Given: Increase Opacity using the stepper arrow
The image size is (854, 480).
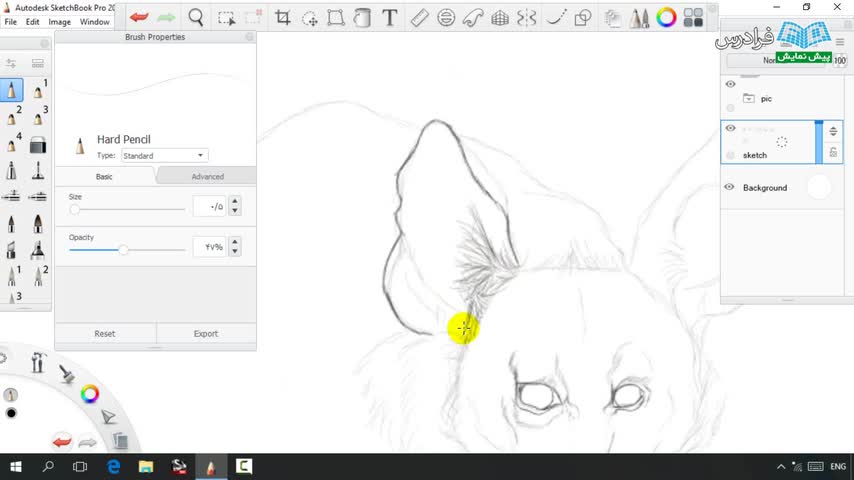Looking at the screenshot, I should click(235, 242).
